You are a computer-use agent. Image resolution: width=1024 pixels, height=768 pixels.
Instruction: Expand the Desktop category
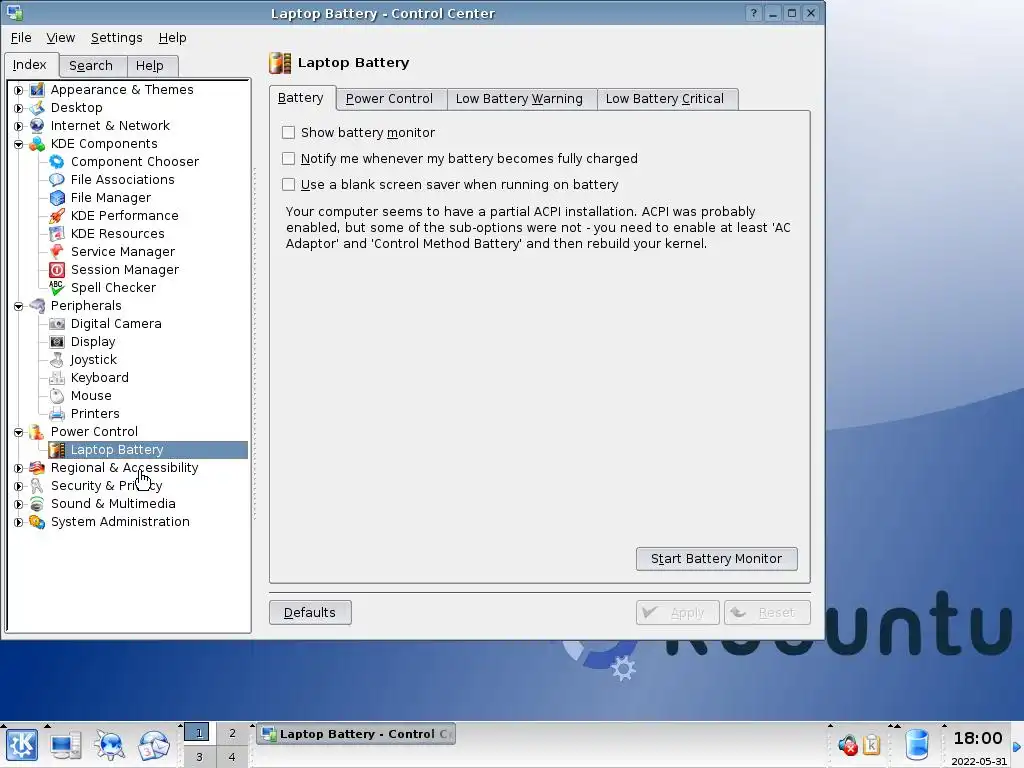point(18,108)
